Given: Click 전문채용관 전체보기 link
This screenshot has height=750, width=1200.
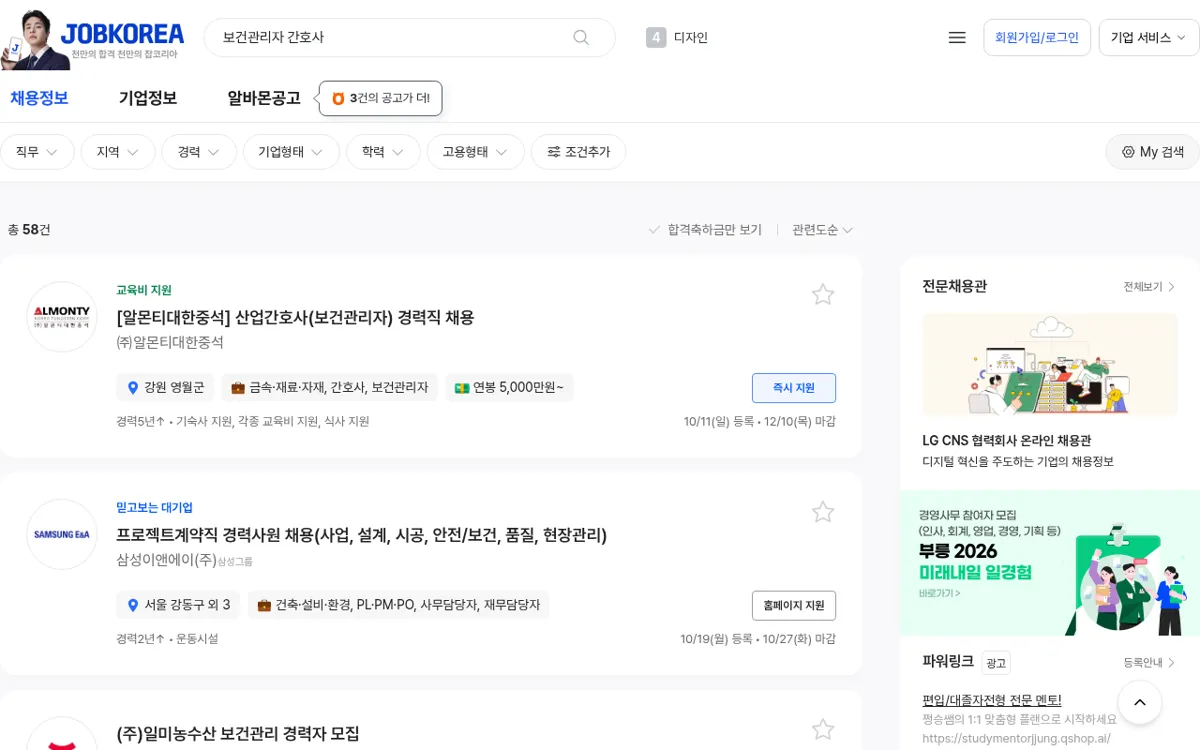Looking at the screenshot, I should point(1149,287).
